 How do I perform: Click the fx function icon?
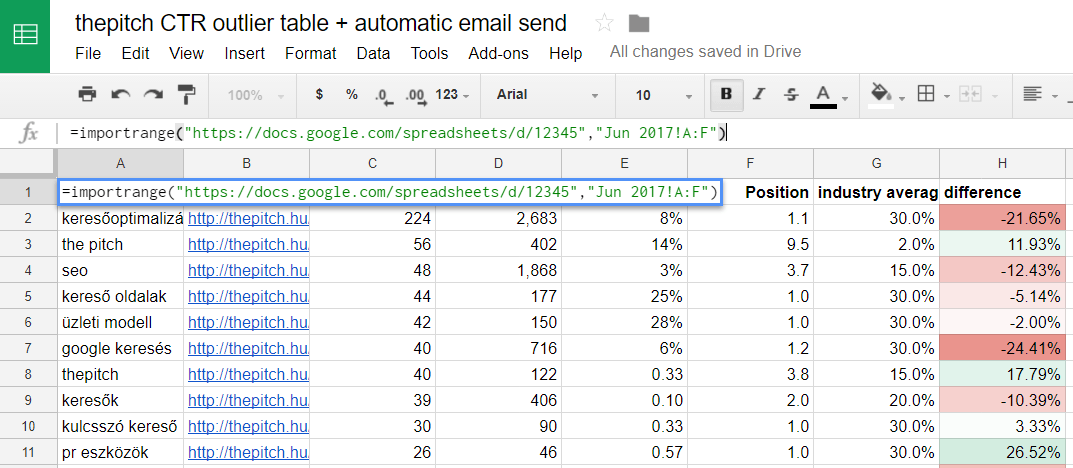27,134
